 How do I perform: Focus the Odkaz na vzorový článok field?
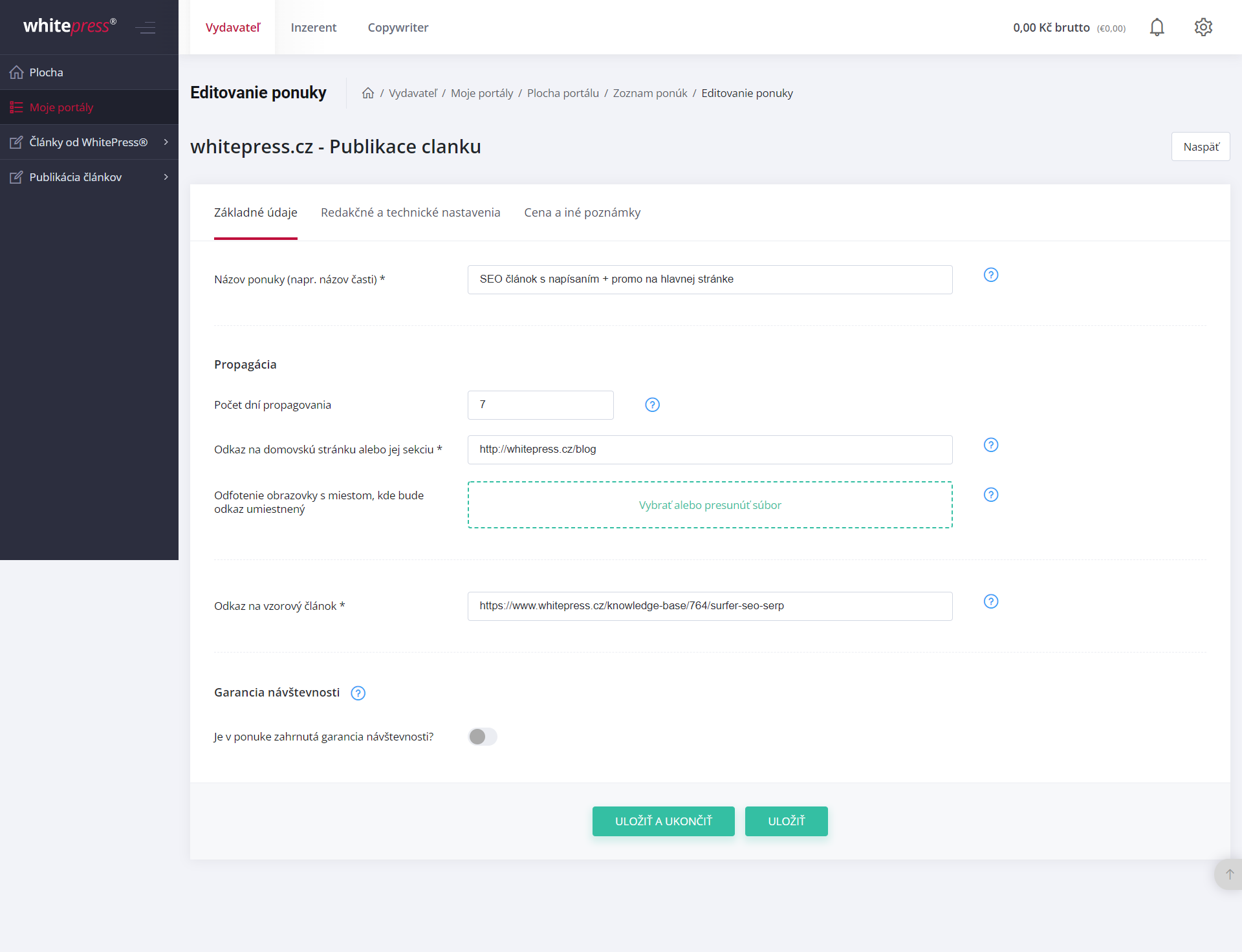click(x=710, y=606)
